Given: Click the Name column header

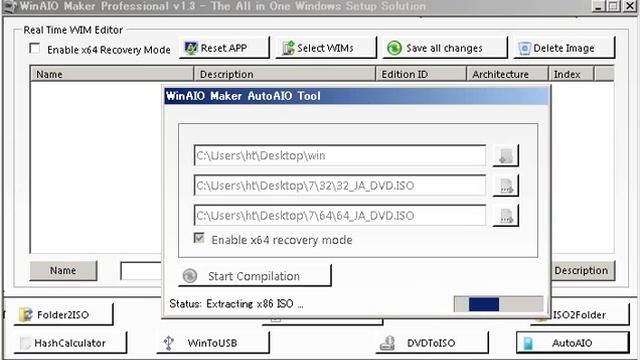Looking at the screenshot, I should click(x=111, y=74).
